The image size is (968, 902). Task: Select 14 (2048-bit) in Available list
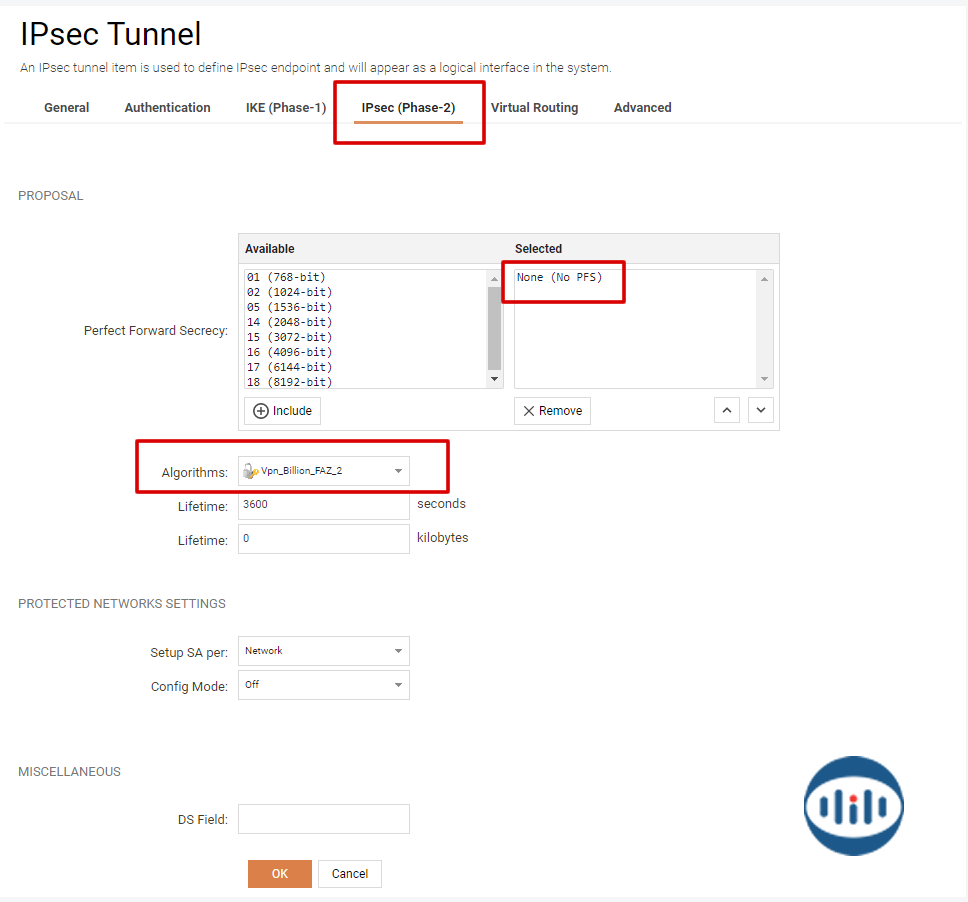click(x=289, y=322)
